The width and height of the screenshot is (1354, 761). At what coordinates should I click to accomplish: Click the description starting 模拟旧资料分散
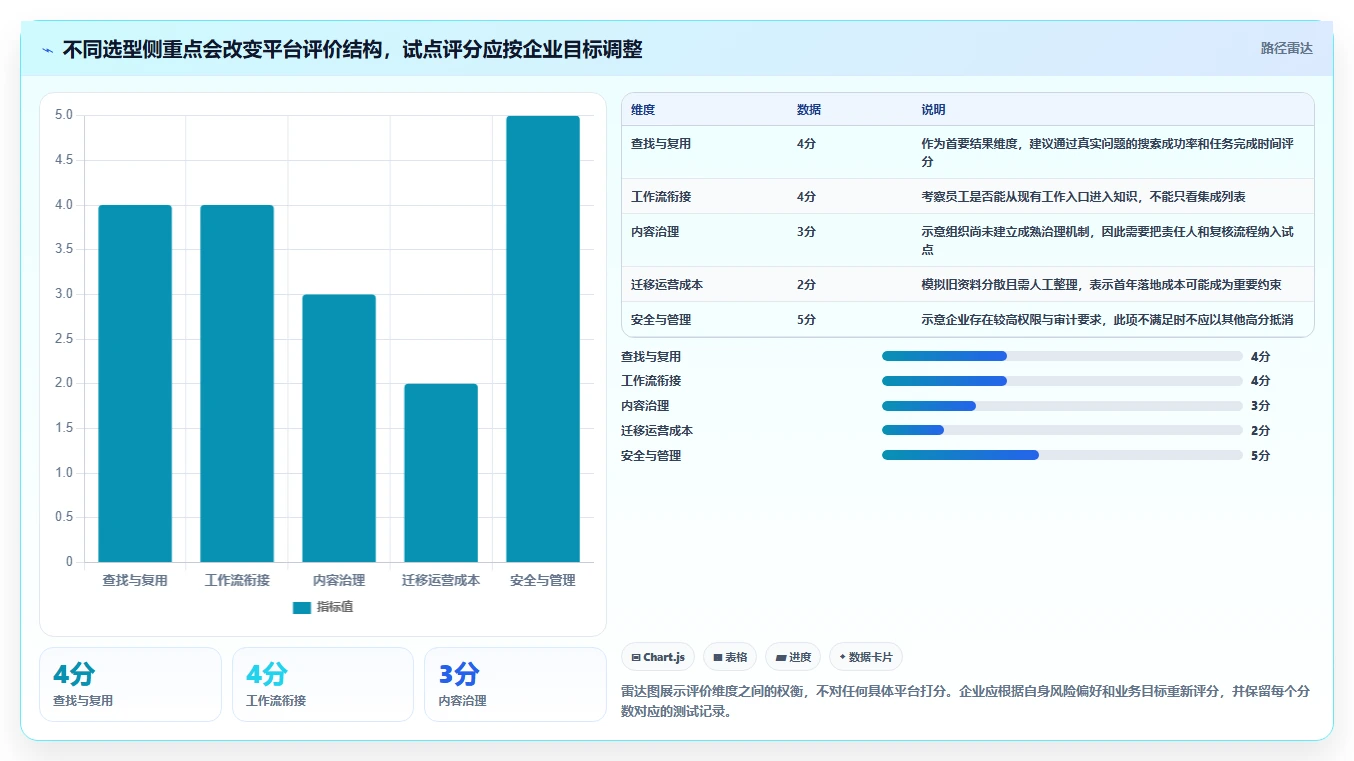(x=1101, y=285)
